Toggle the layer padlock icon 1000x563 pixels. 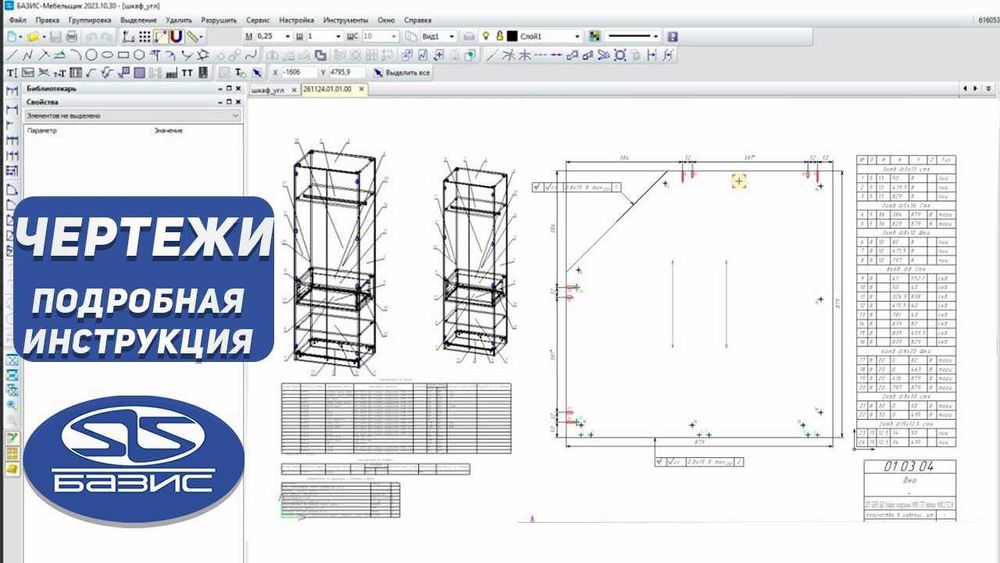point(499,36)
